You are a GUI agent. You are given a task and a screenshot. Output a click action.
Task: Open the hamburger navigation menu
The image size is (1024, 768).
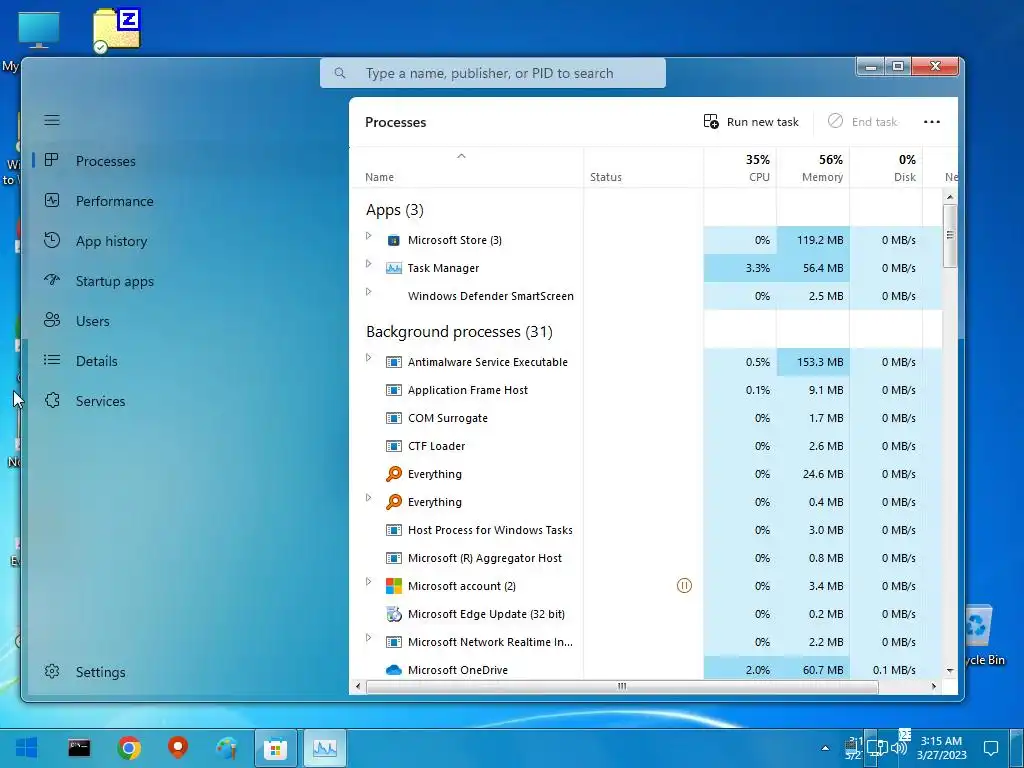pos(52,120)
